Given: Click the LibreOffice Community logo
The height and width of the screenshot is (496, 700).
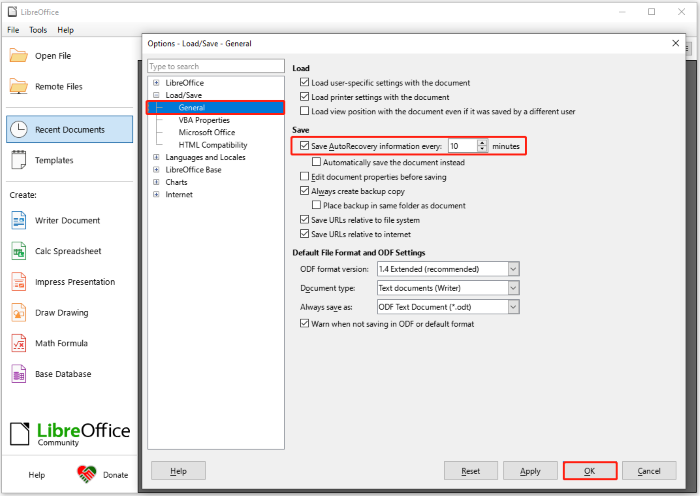Looking at the screenshot, I should (70, 434).
